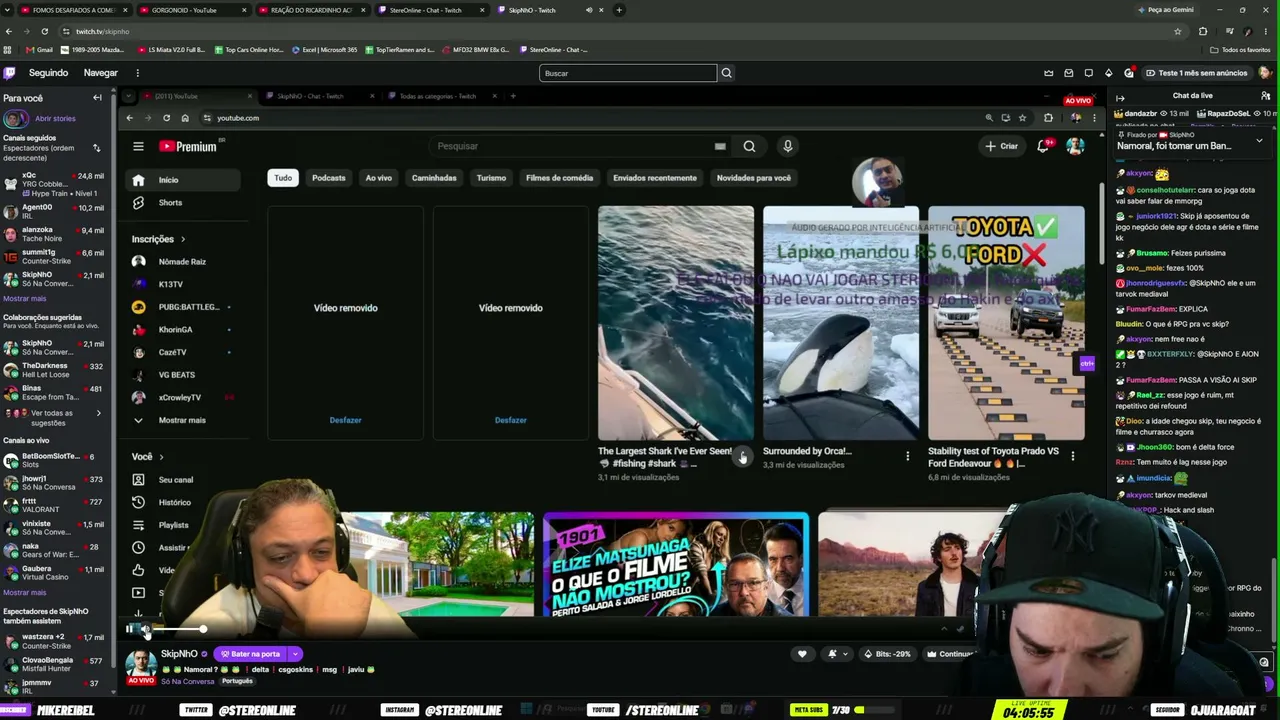Open the 'Todos os favoritos' bookmarks folder
The image size is (1280, 720).
[x=1240, y=49]
